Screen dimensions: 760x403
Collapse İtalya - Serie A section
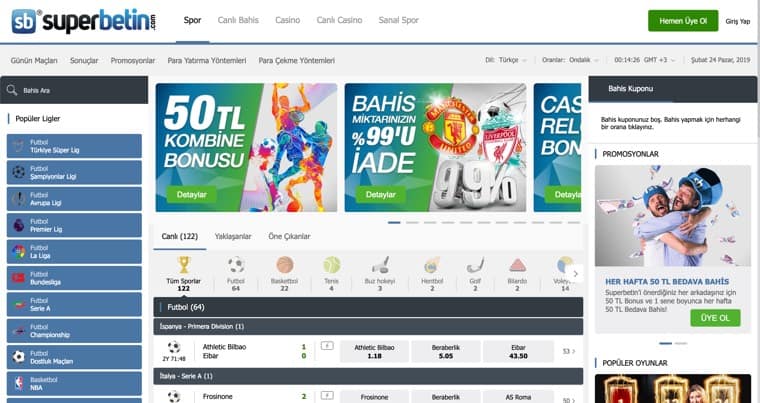(x=368, y=376)
